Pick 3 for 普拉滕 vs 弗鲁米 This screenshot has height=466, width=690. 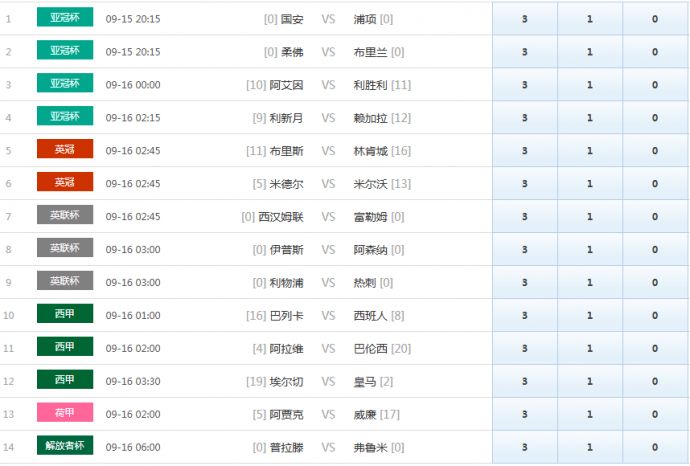(525, 447)
